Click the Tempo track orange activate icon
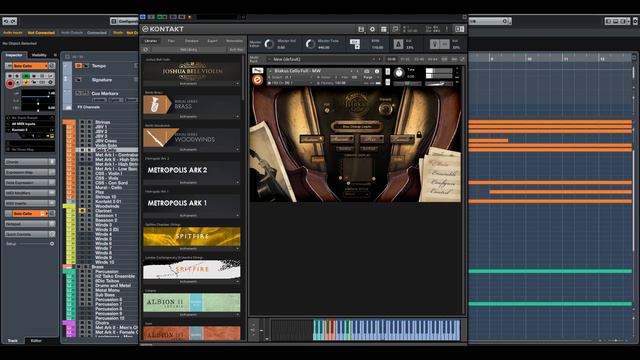The height and width of the screenshot is (360, 640). pos(78,66)
